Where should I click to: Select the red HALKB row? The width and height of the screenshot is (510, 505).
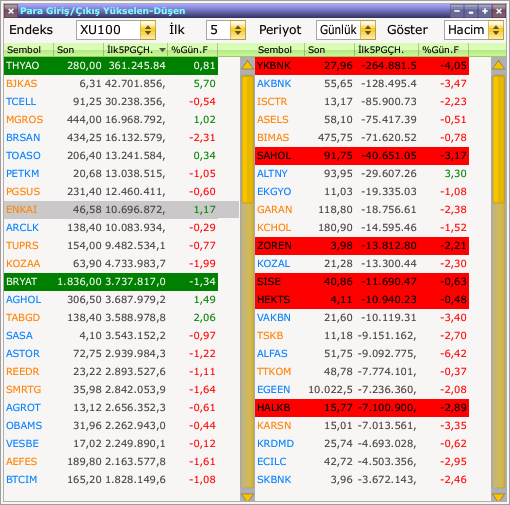tap(362, 408)
